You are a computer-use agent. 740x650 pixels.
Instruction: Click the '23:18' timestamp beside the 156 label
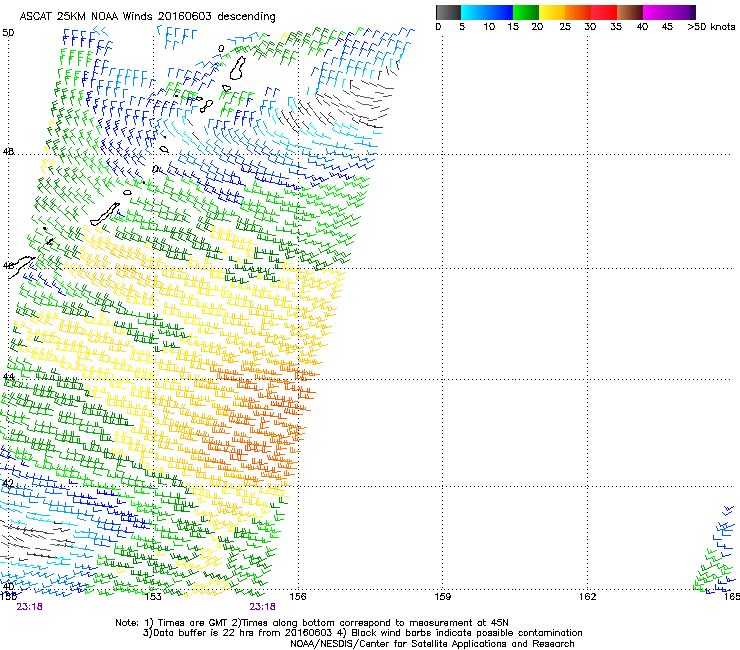(x=262, y=607)
